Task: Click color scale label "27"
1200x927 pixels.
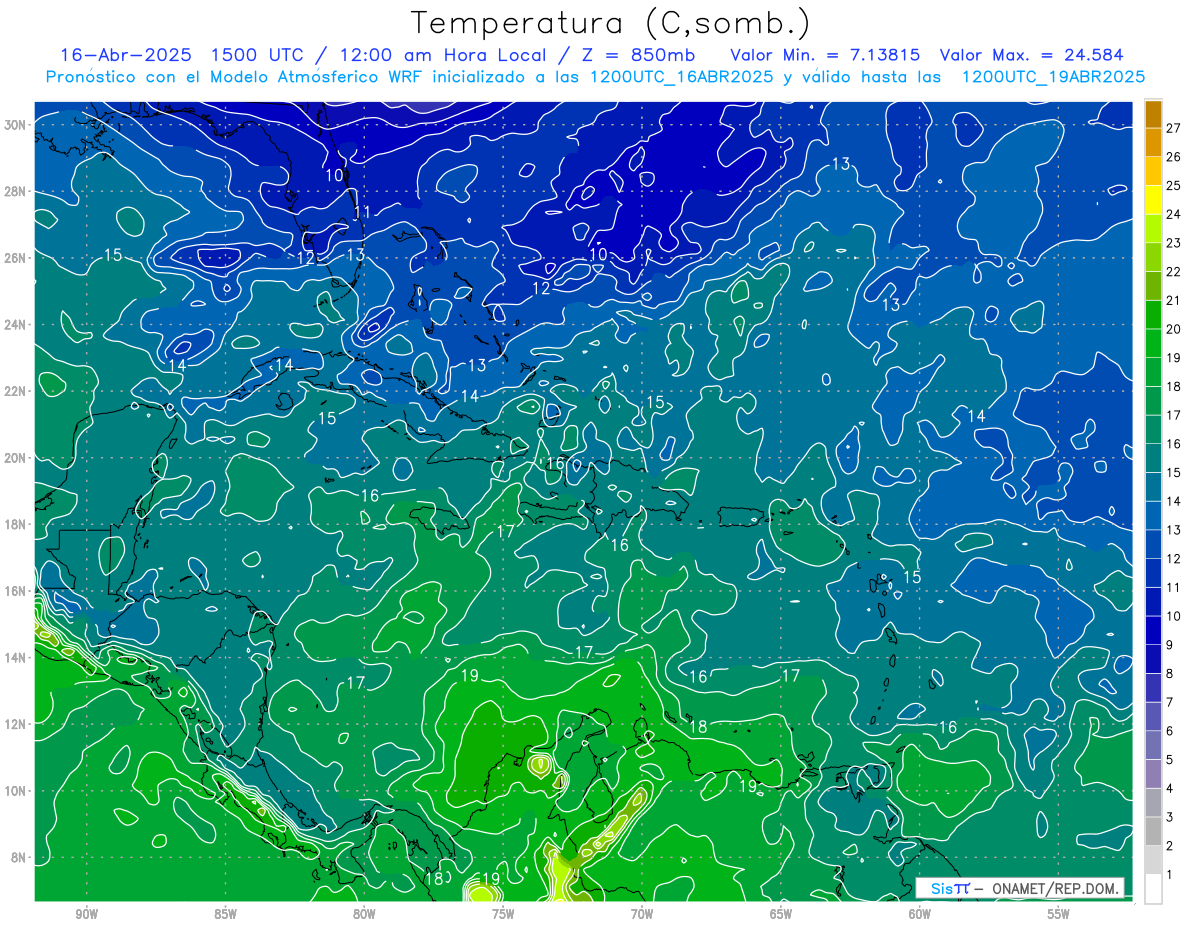Action: coord(1174,128)
